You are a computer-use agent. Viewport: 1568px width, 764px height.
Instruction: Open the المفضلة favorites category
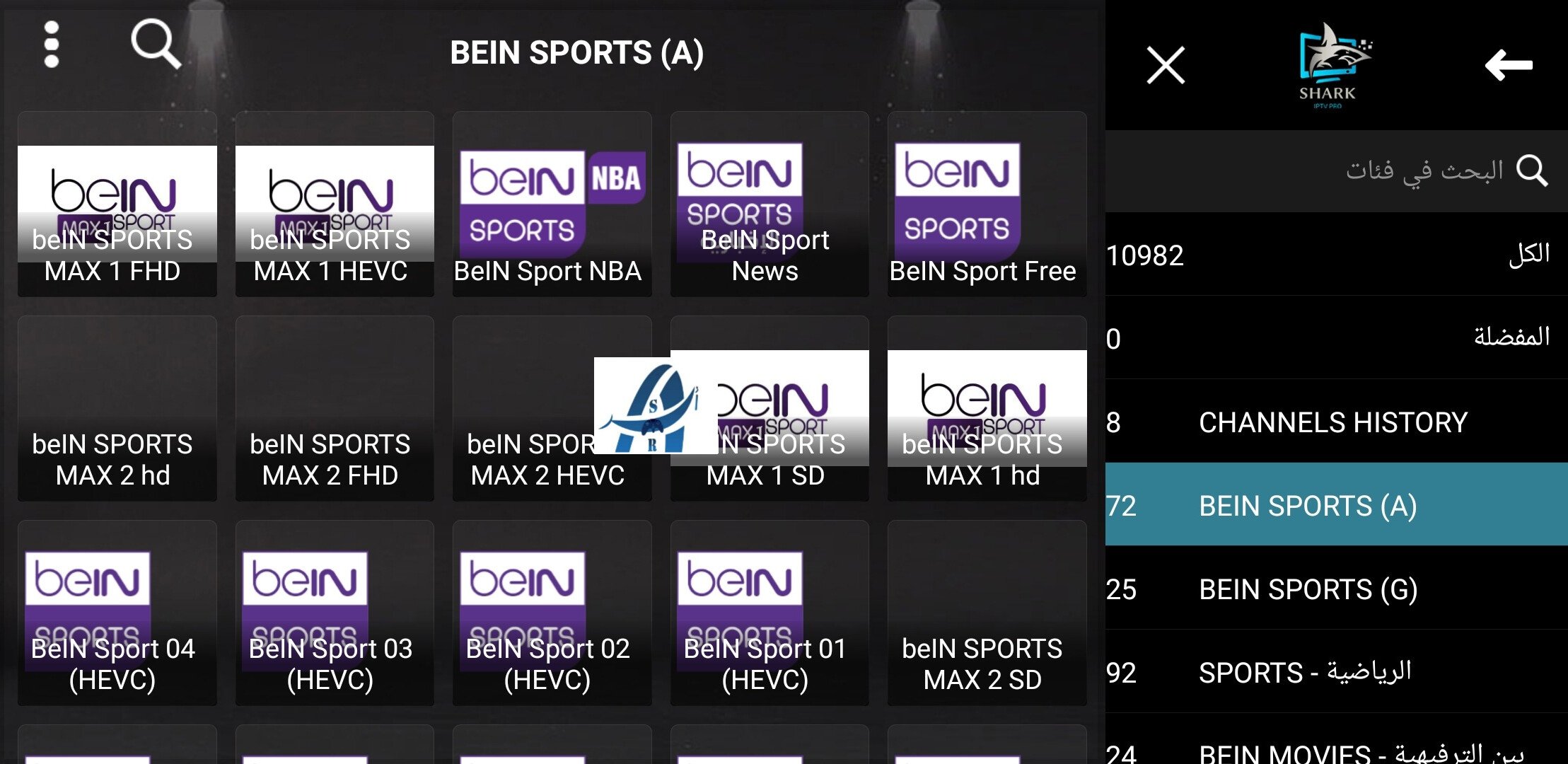1337,337
